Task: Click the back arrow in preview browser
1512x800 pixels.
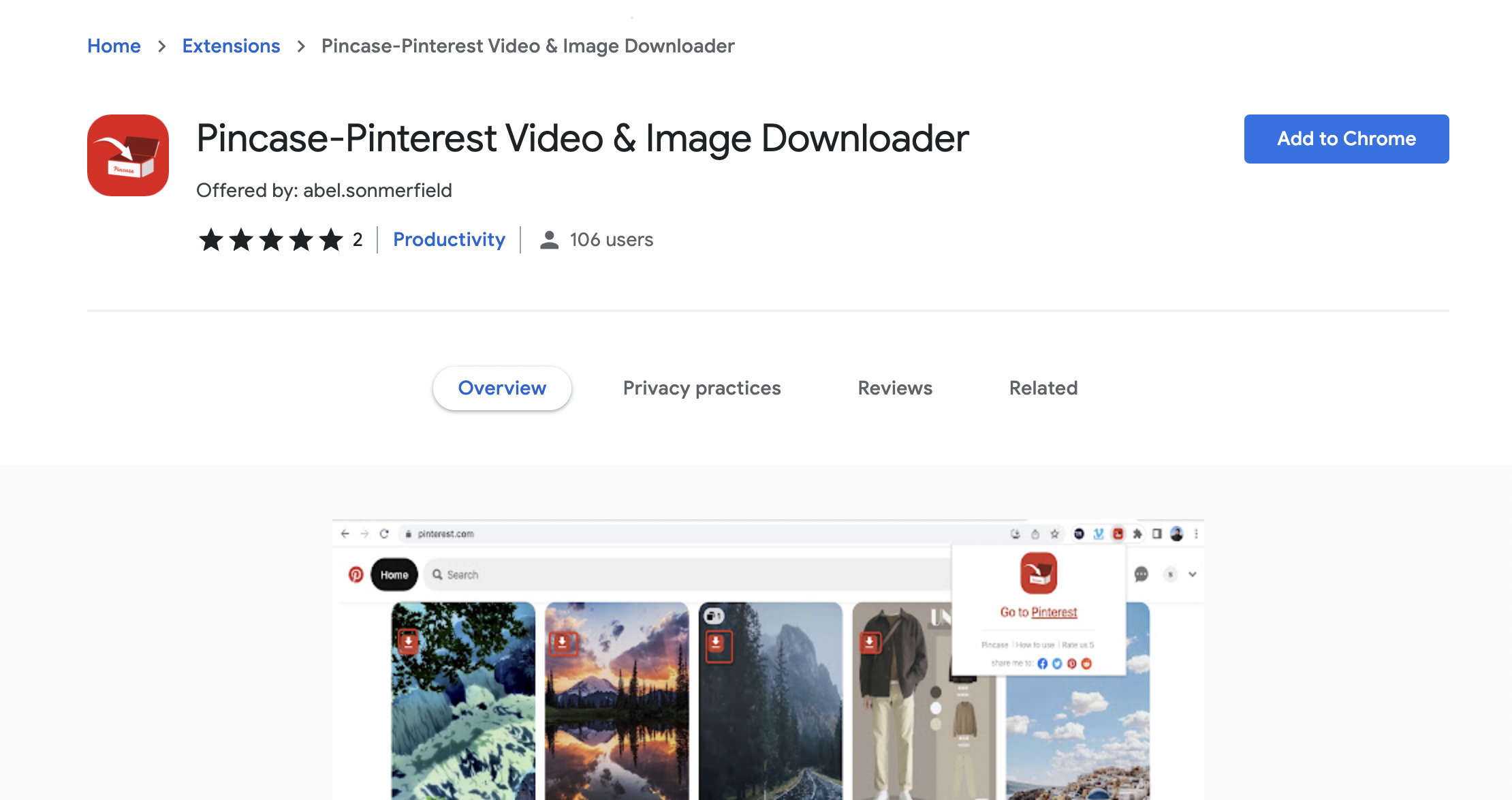Action: 345,534
